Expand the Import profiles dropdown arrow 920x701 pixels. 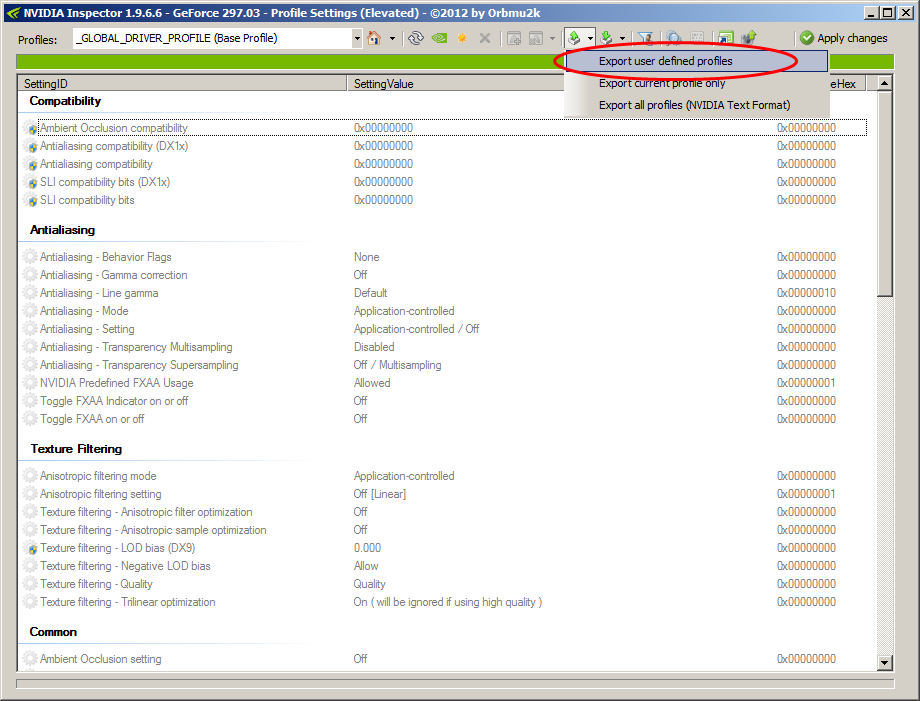coord(622,39)
